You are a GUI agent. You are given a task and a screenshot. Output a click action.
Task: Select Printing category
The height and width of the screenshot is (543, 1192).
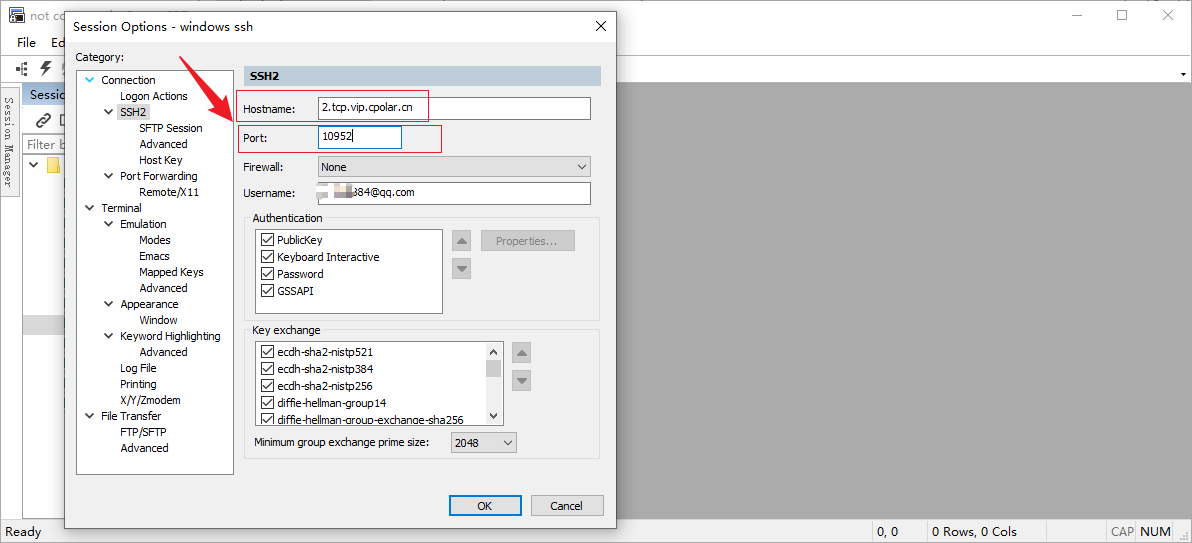[138, 384]
